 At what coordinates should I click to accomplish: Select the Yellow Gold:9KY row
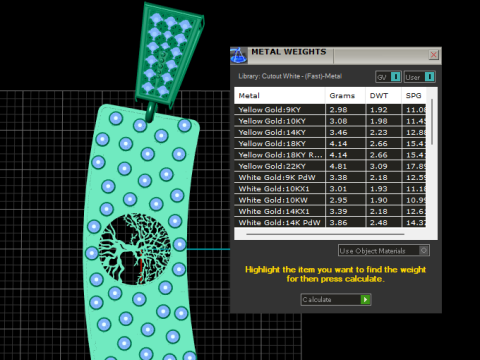point(330,110)
